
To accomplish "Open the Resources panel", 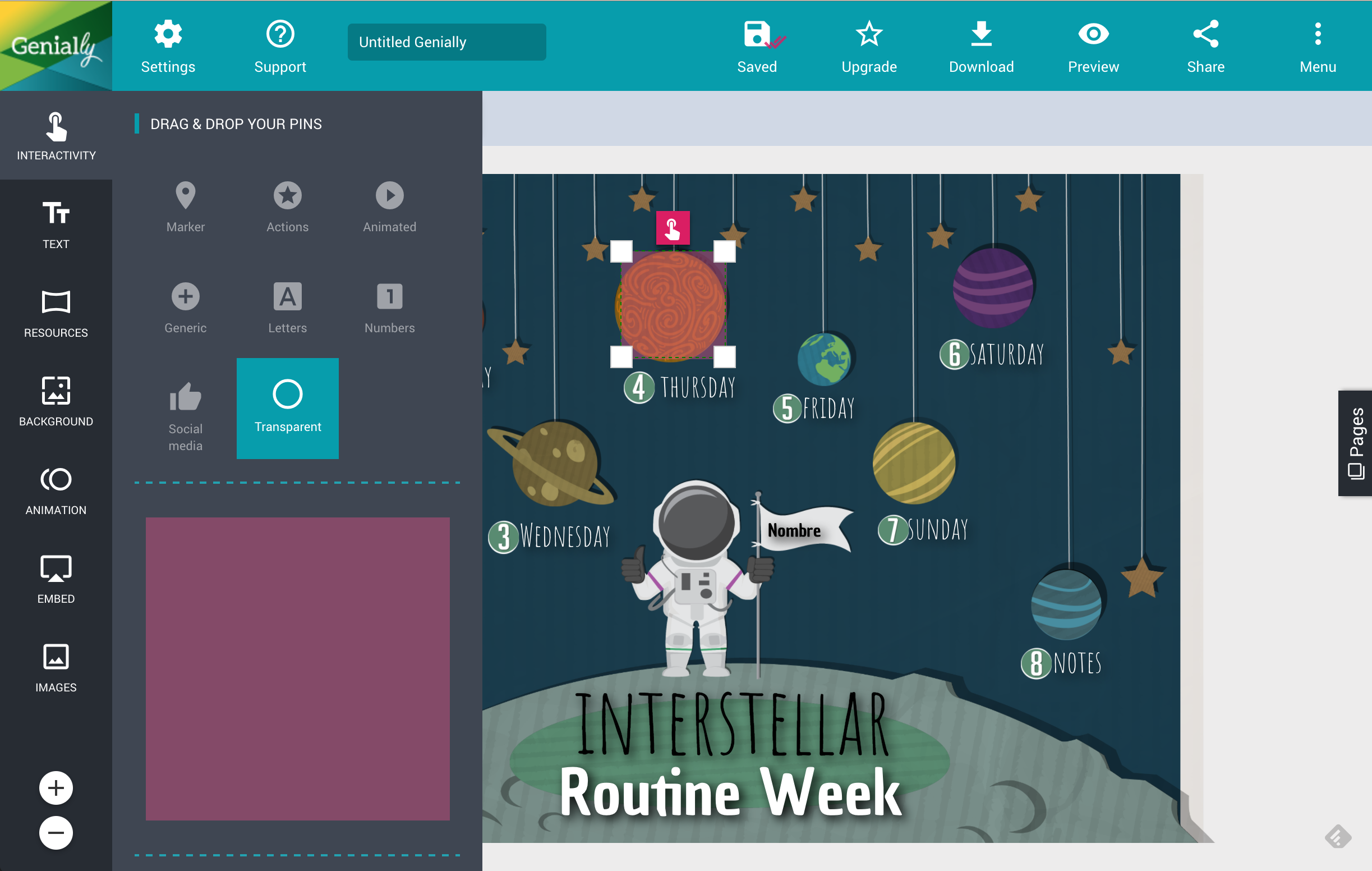I will (55, 314).
